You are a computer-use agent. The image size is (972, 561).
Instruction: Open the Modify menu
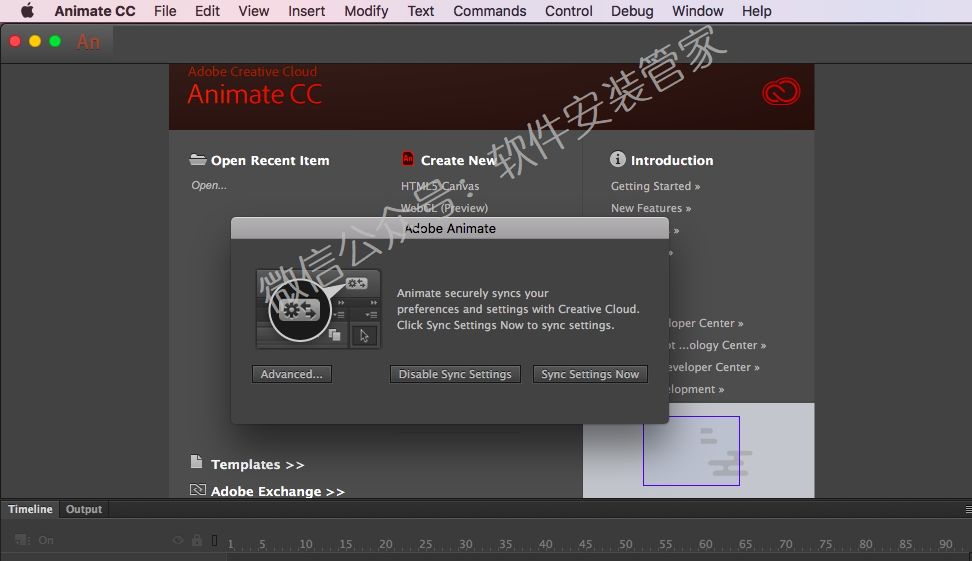pyautogui.click(x=366, y=11)
